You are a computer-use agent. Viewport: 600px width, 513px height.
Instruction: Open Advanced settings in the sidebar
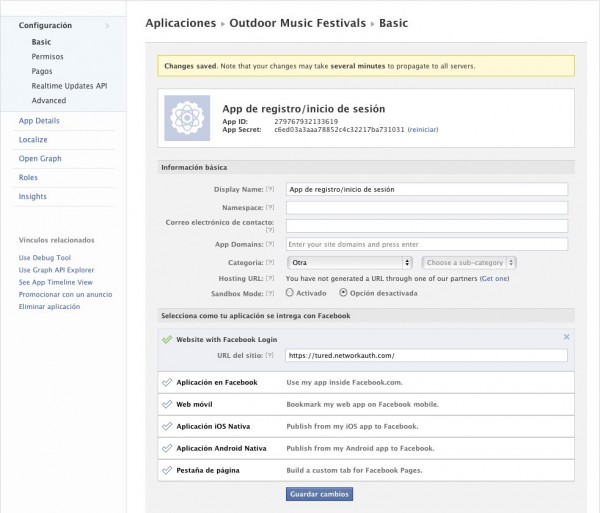pos(49,100)
